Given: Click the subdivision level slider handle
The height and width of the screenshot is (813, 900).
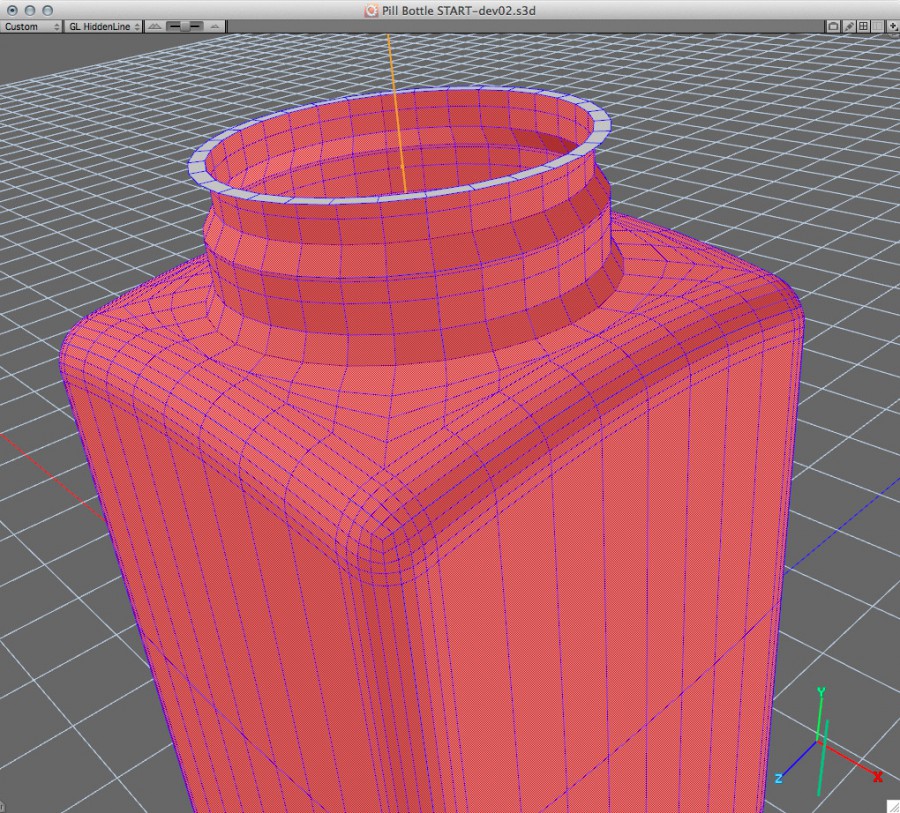Looking at the screenshot, I should (x=184, y=26).
